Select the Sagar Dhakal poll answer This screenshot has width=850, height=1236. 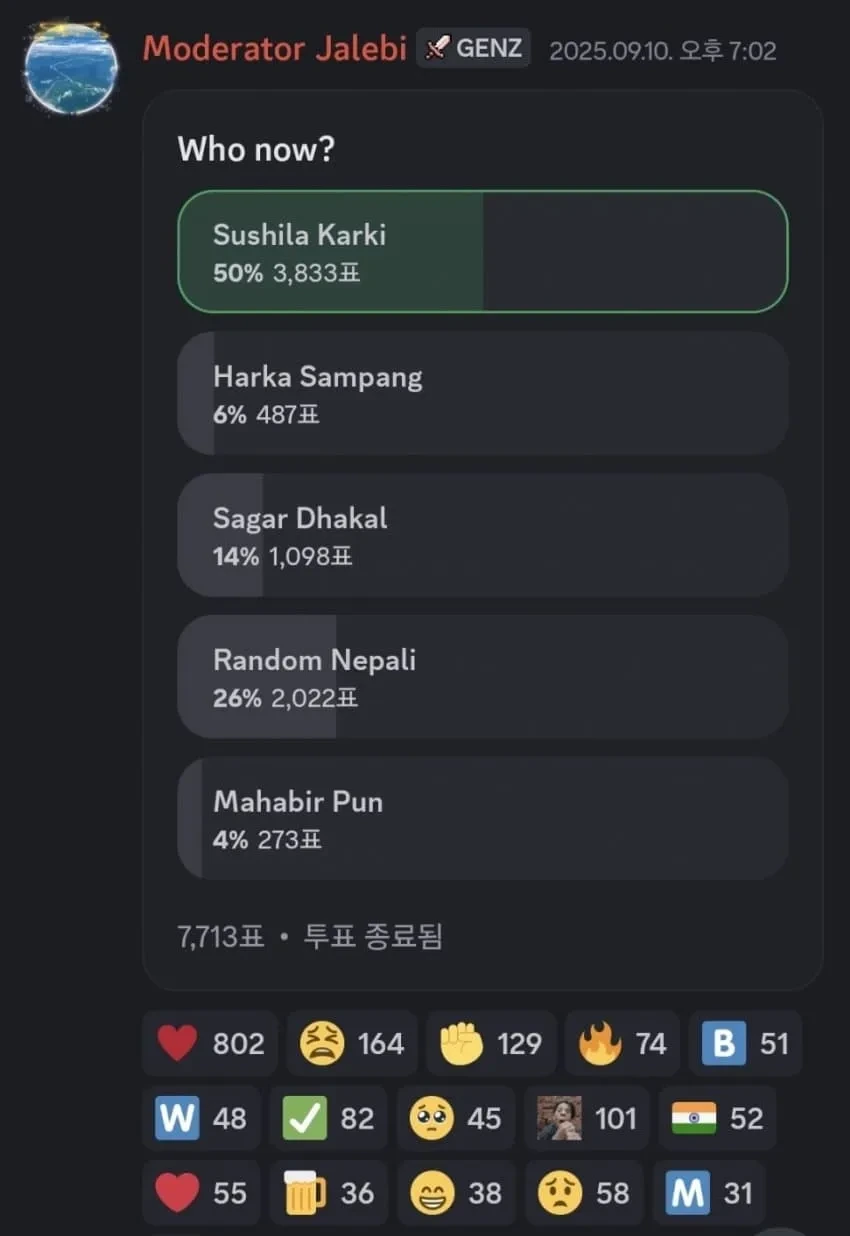click(482, 535)
